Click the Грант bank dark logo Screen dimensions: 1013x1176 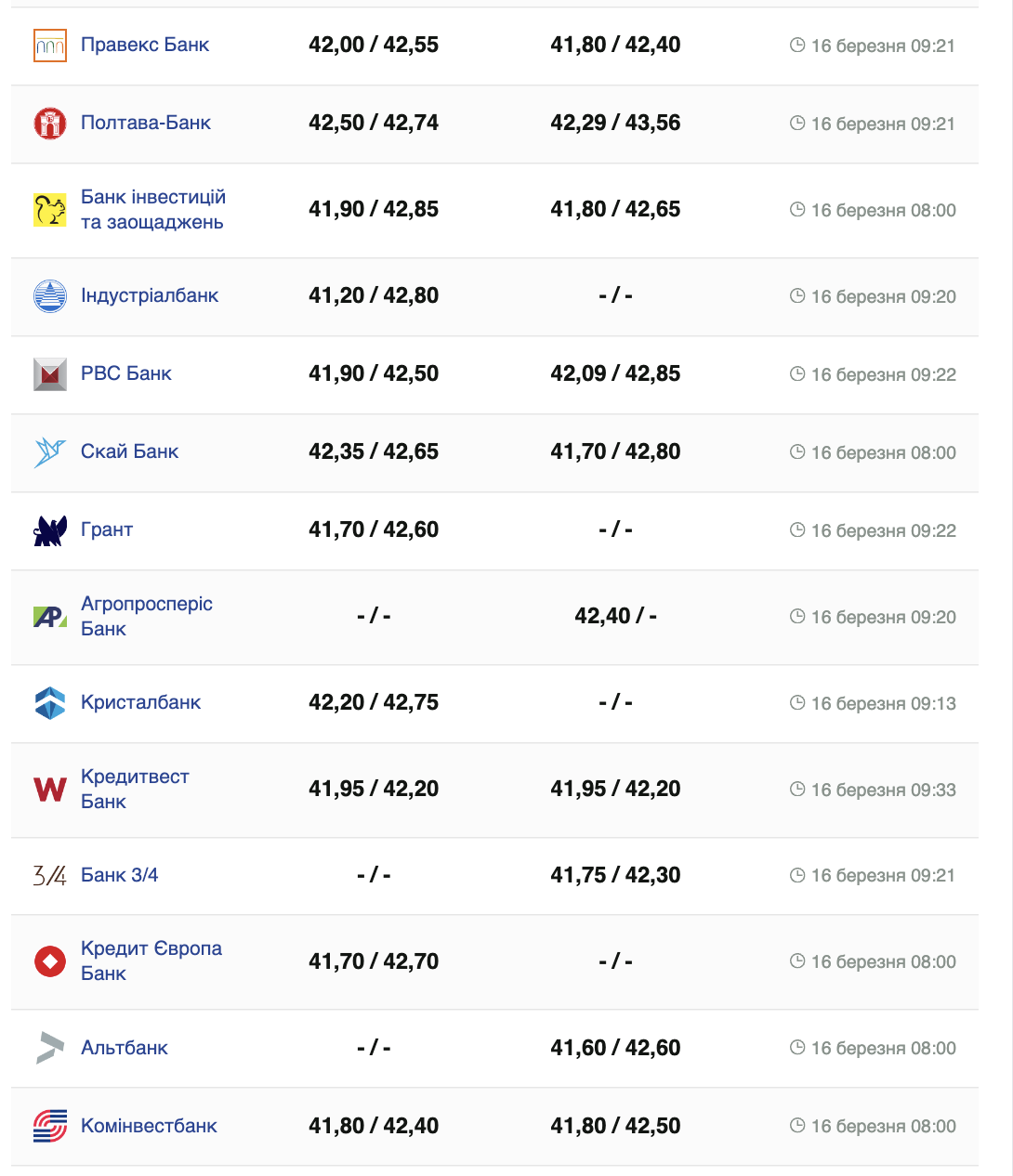point(50,530)
